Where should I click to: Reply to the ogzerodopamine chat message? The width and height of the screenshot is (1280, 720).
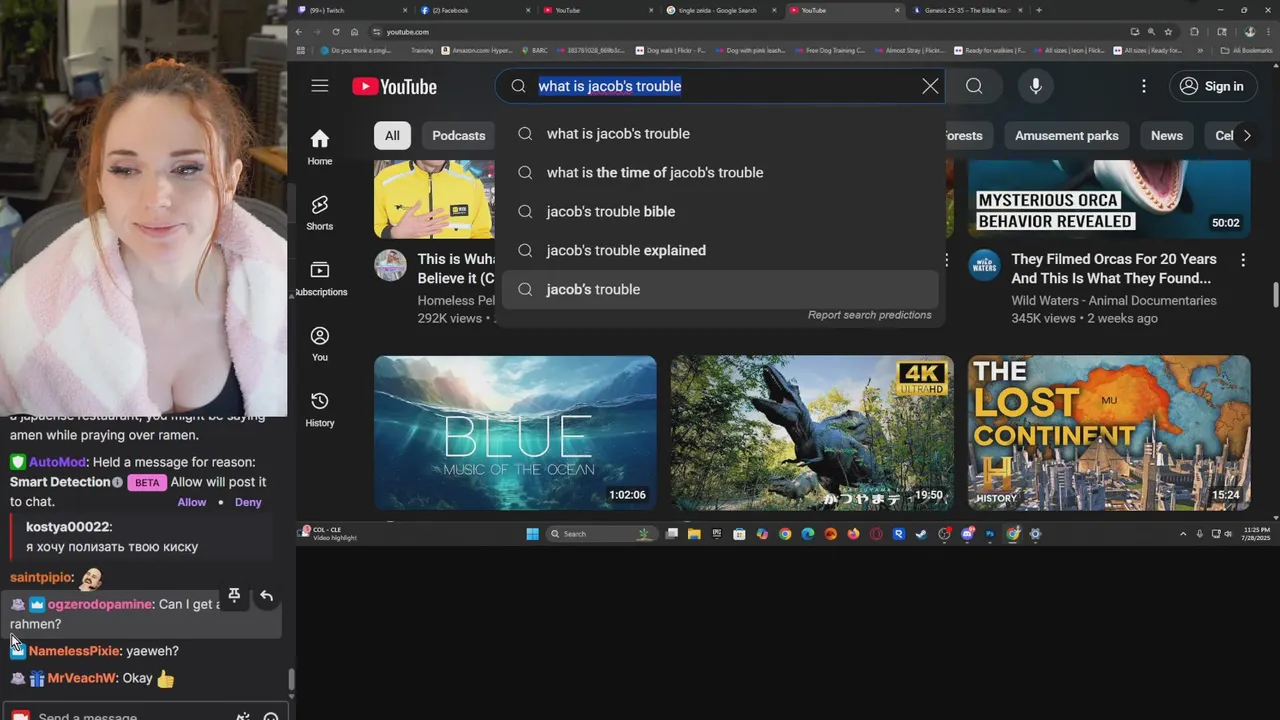click(266, 596)
